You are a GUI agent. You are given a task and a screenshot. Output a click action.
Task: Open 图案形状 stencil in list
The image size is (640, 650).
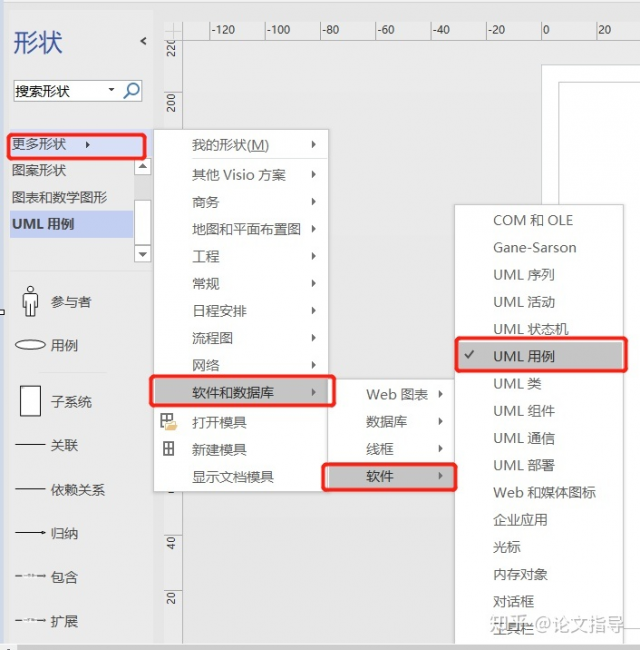[x=71, y=170]
